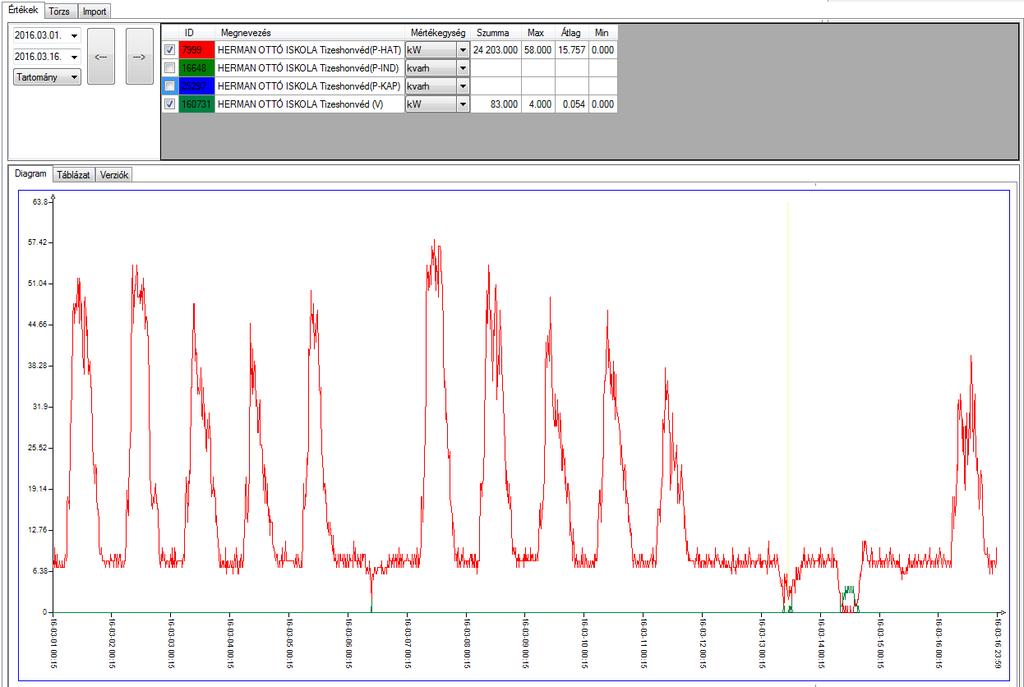Click the green color swatch ID 16648
The image size is (1024, 687).
click(x=197, y=68)
